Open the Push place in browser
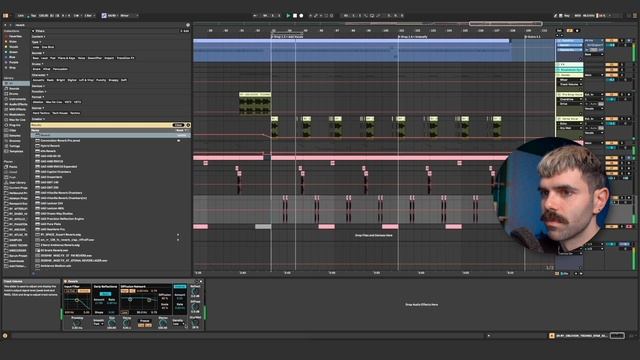 coord(12,177)
